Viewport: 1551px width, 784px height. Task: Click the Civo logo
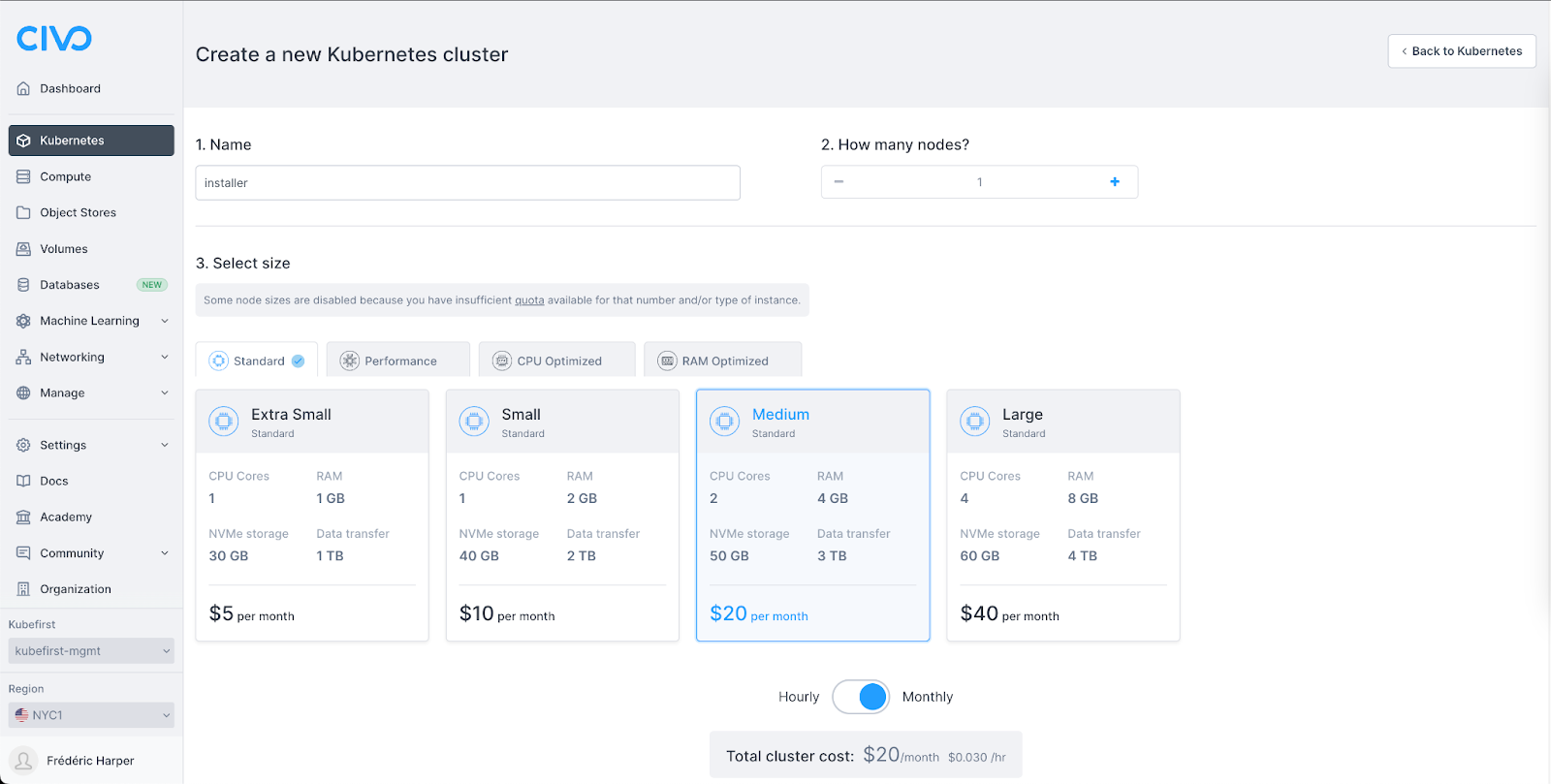click(x=54, y=38)
